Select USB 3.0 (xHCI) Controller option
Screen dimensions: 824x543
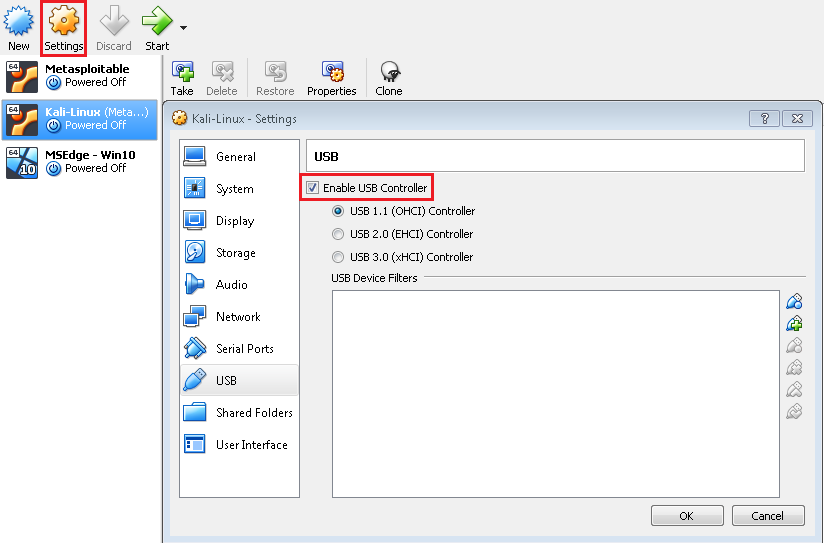[x=338, y=257]
